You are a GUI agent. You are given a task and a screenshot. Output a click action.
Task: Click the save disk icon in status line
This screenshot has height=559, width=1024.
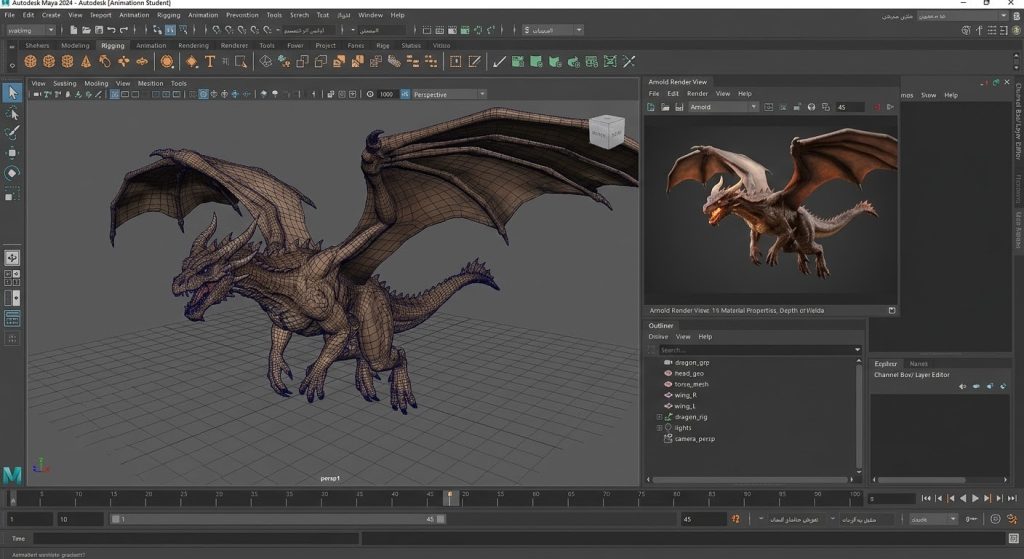99,30
